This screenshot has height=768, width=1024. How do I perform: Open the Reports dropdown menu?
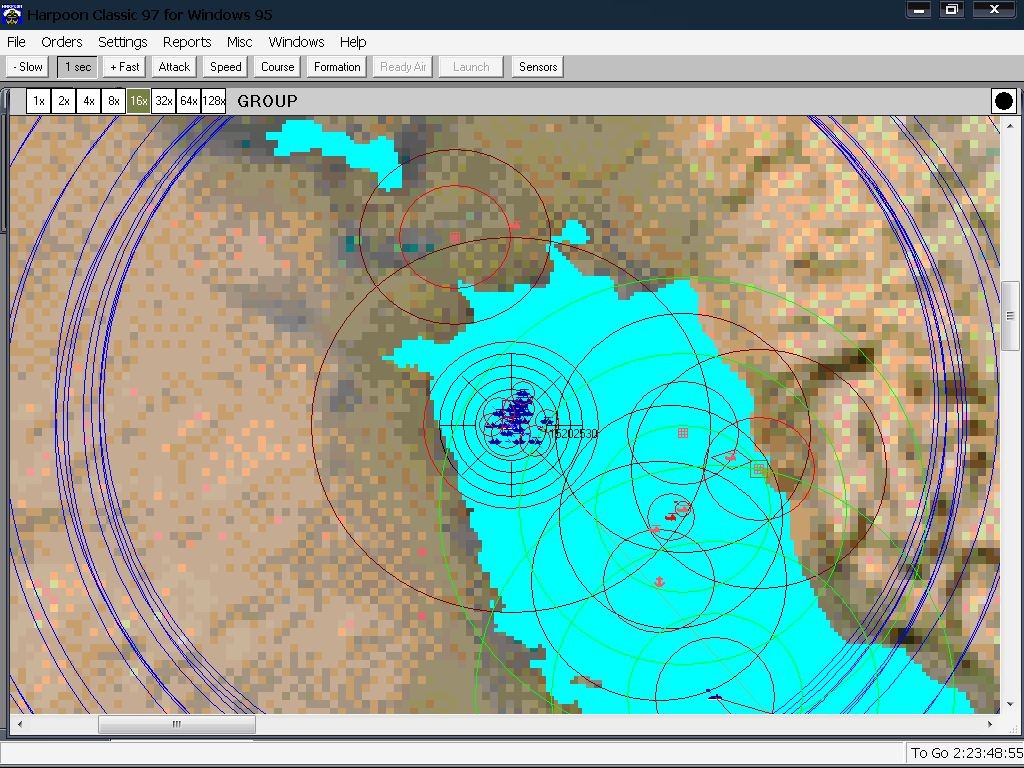187,42
